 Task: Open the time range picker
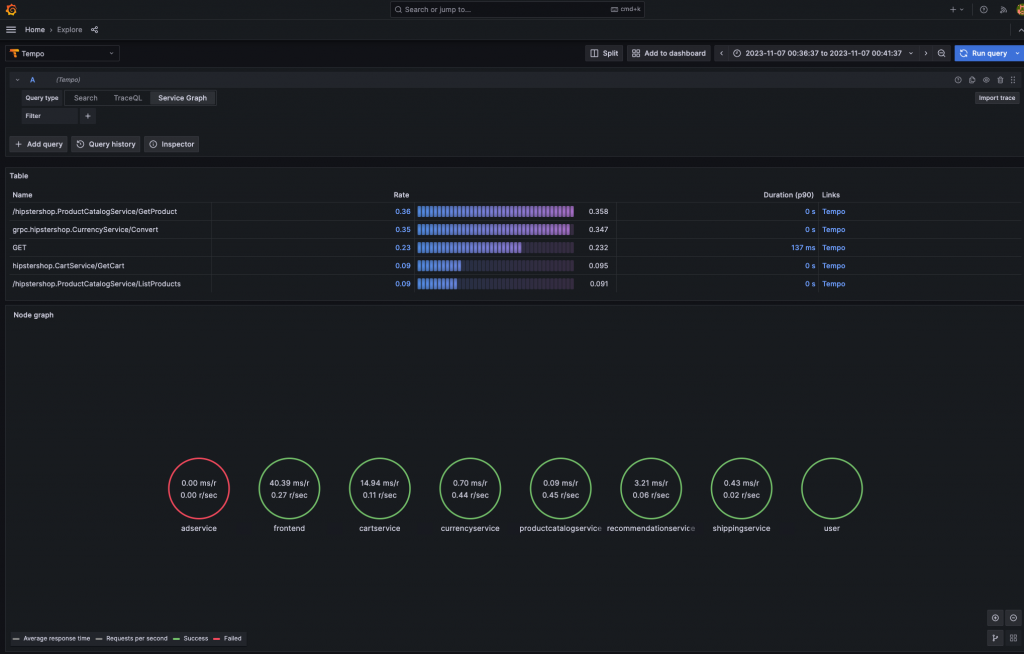click(x=822, y=54)
